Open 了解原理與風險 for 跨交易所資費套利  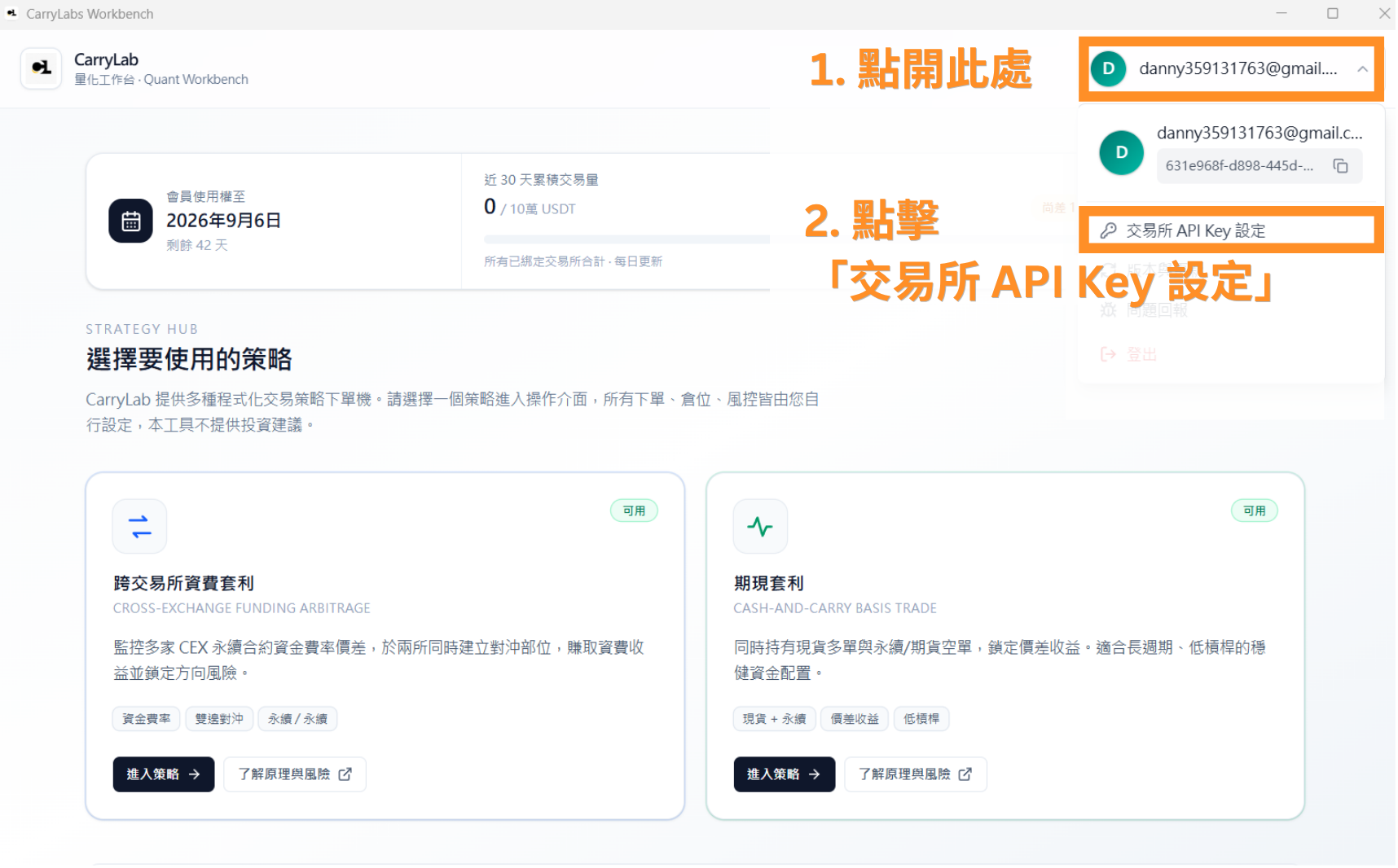(x=295, y=774)
